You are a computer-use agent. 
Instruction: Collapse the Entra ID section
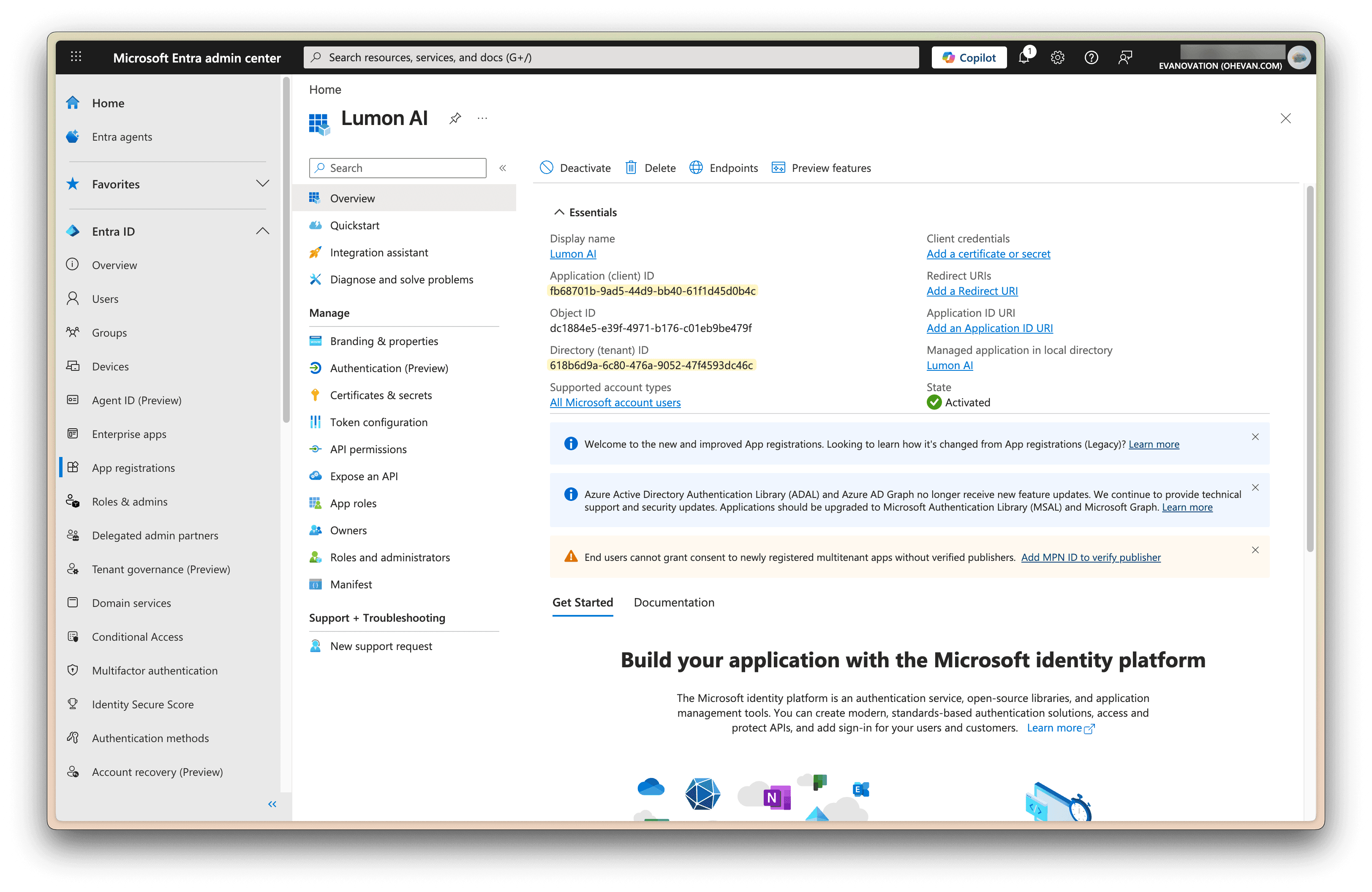tap(262, 231)
